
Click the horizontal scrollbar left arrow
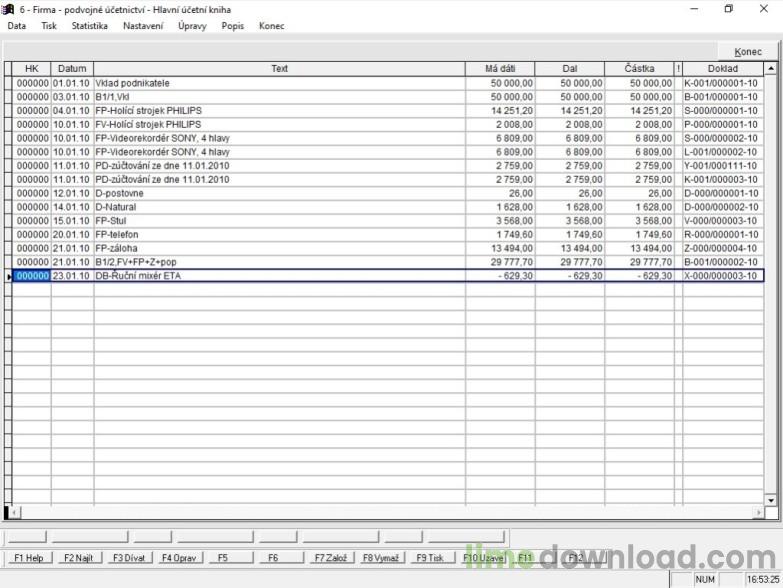pos(15,512)
